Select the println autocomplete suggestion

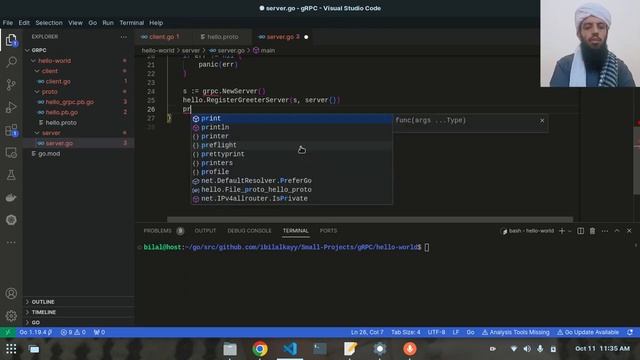pos(292,127)
